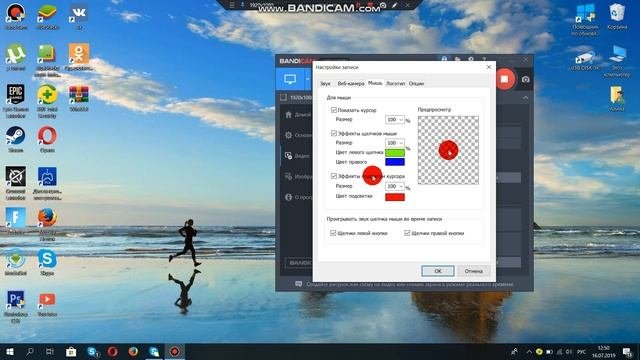Uncheck the Показать курсор checkbox
This screenshot has width=640, height=360.
tap(334, 110)
